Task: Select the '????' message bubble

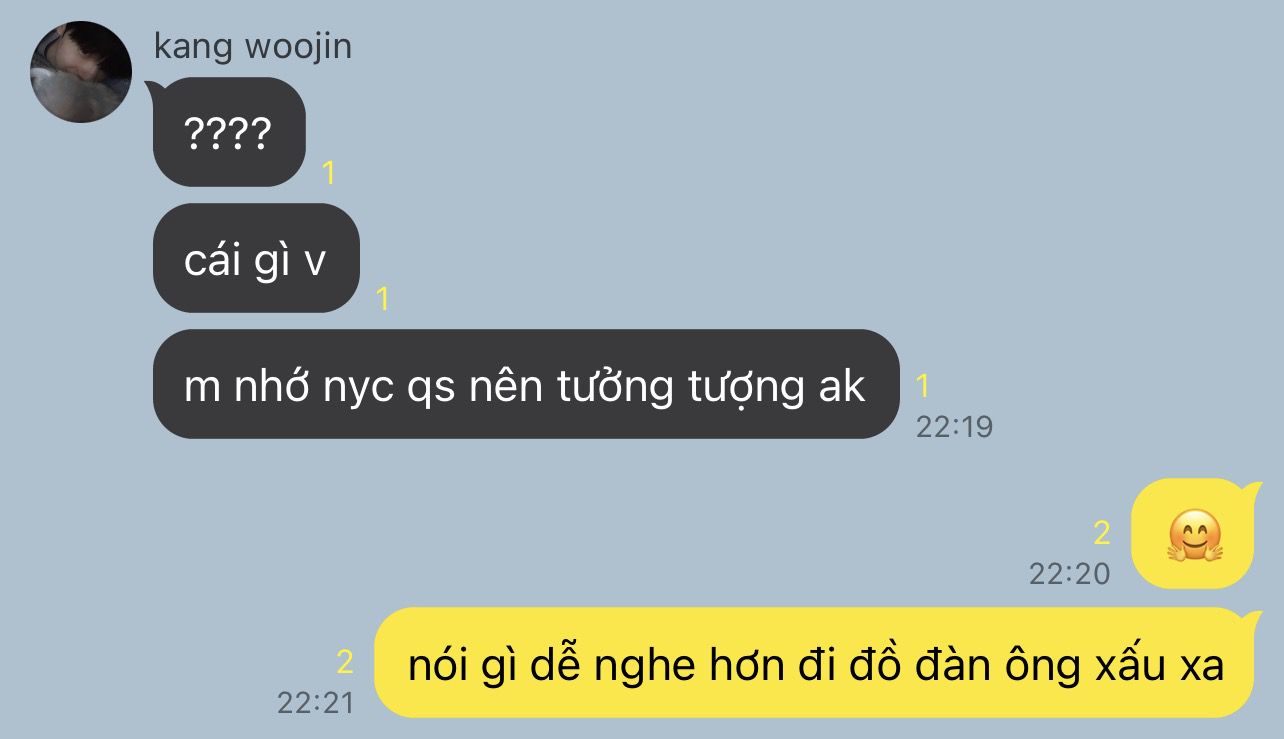Action: point(229,132)
